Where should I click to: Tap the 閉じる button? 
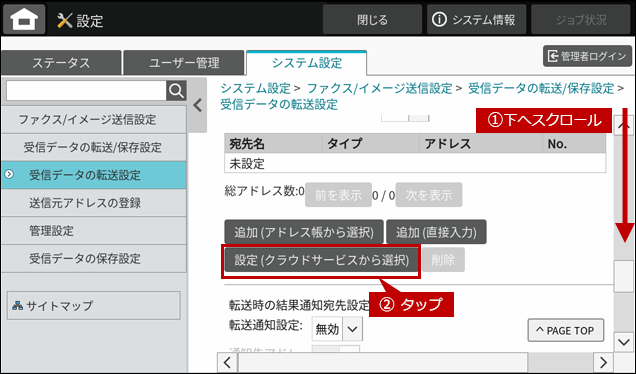tap(372, 19)
